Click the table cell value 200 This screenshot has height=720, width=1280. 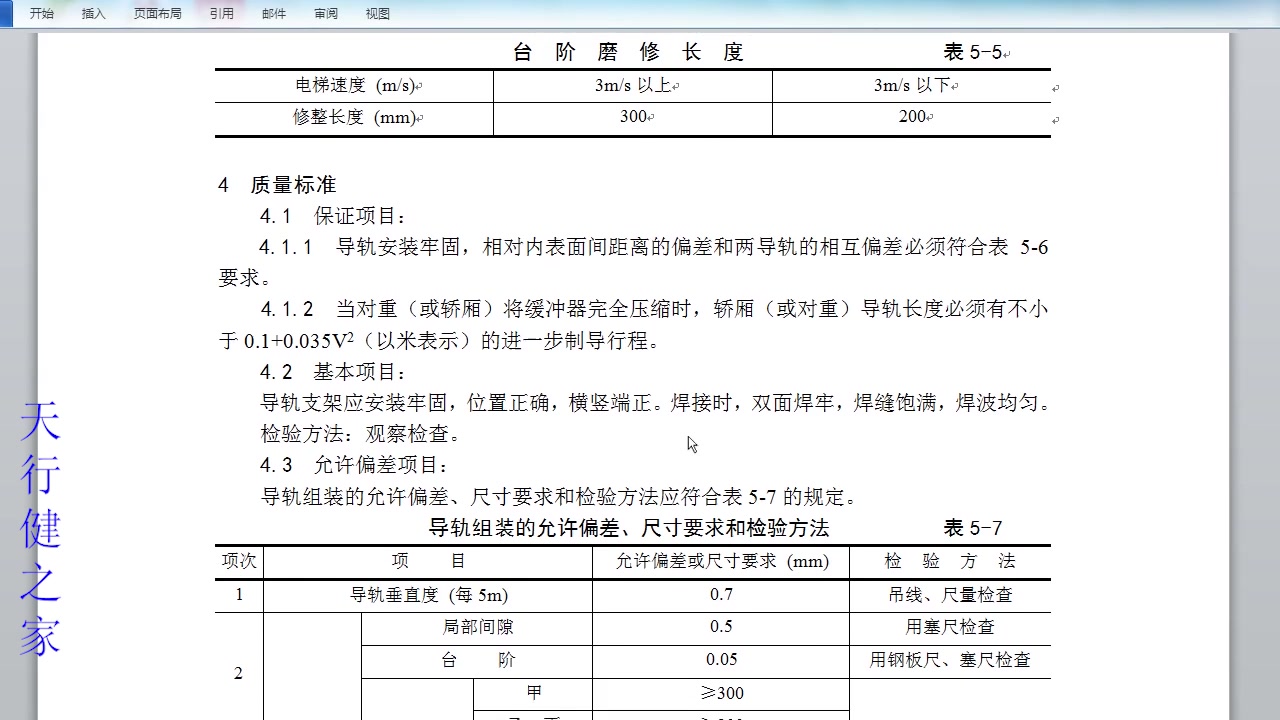coord(912,117)
